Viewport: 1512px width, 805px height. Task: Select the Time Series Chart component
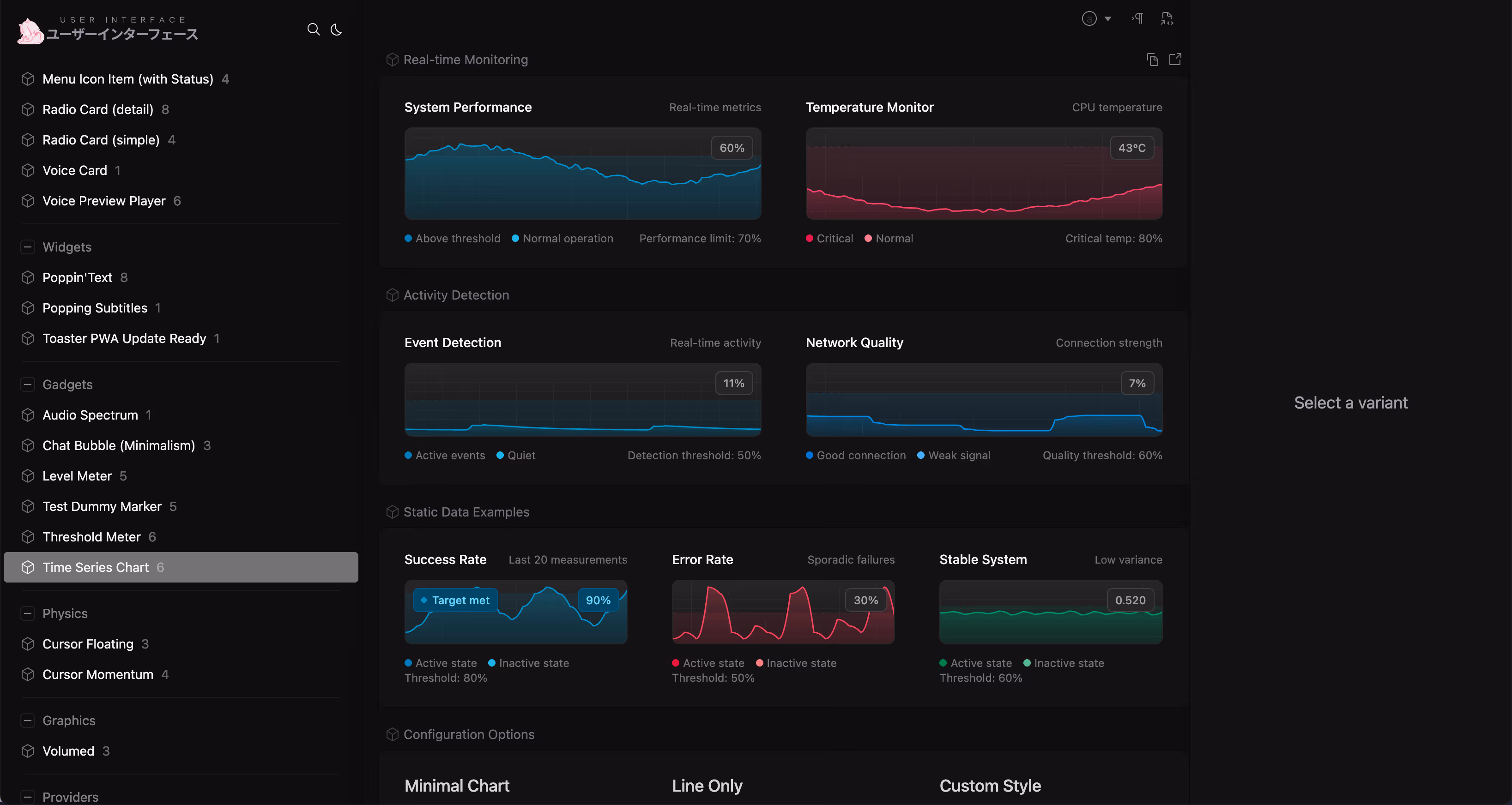point(96,567)
